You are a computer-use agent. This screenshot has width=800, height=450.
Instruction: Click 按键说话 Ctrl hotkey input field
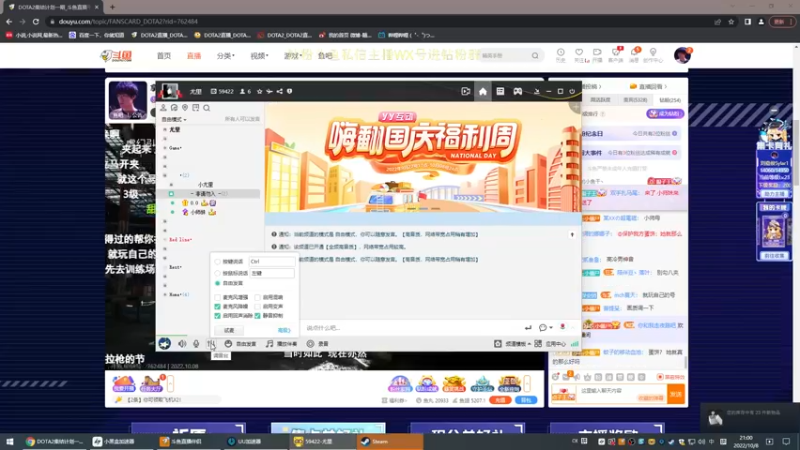tap(271, 262)
